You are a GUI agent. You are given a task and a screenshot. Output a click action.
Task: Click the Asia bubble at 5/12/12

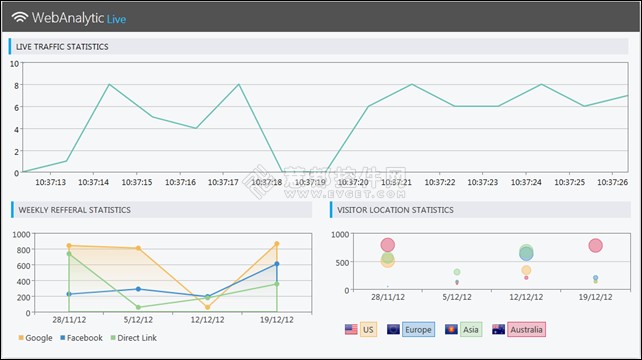[x=457, y=272]
